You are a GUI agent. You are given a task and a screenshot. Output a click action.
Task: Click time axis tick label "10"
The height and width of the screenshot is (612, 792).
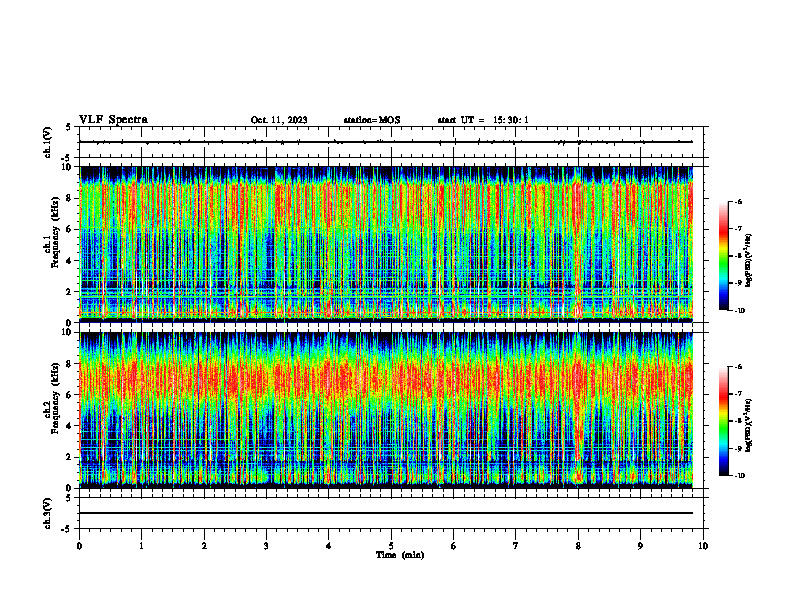tap(703, 546)
